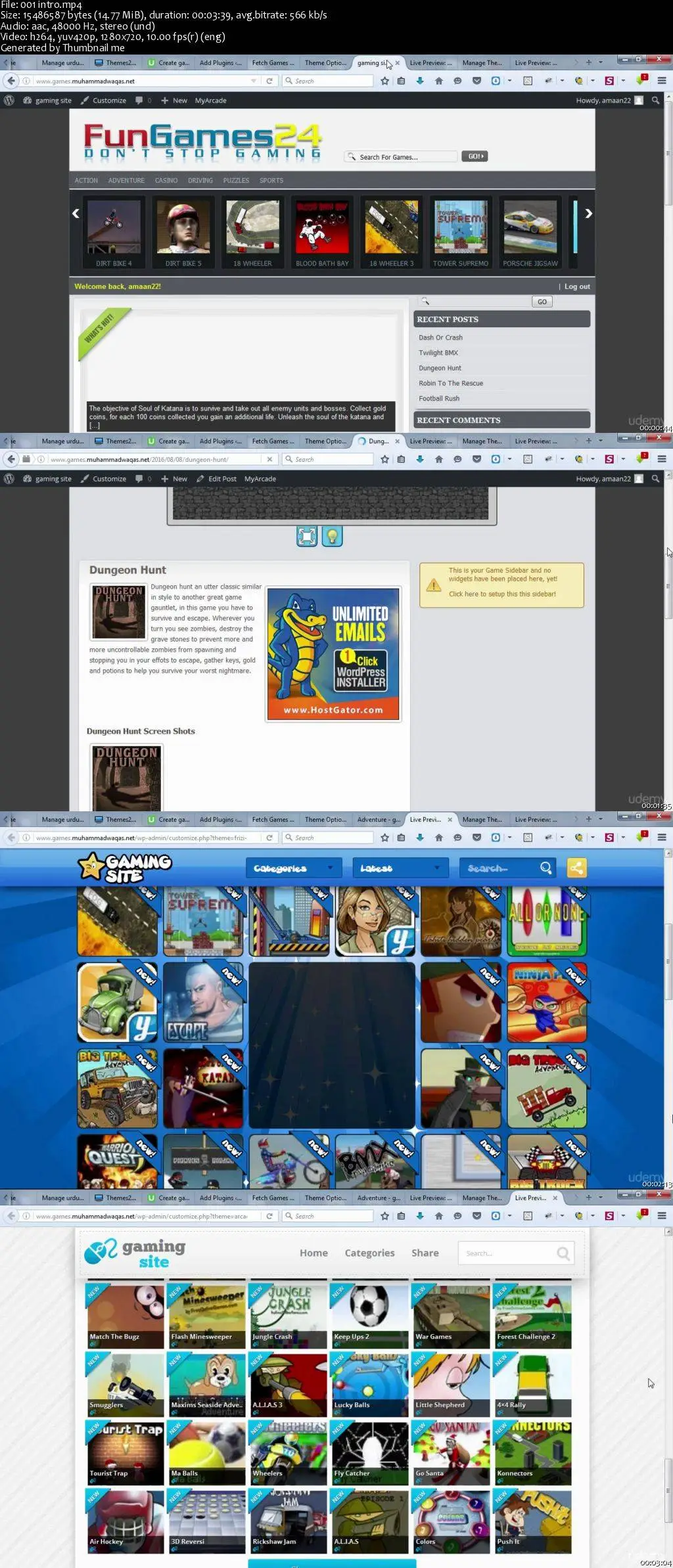
Task: Click bookmark star in the FunGames24 window toolbar
Action: click(x=385, y=81)
